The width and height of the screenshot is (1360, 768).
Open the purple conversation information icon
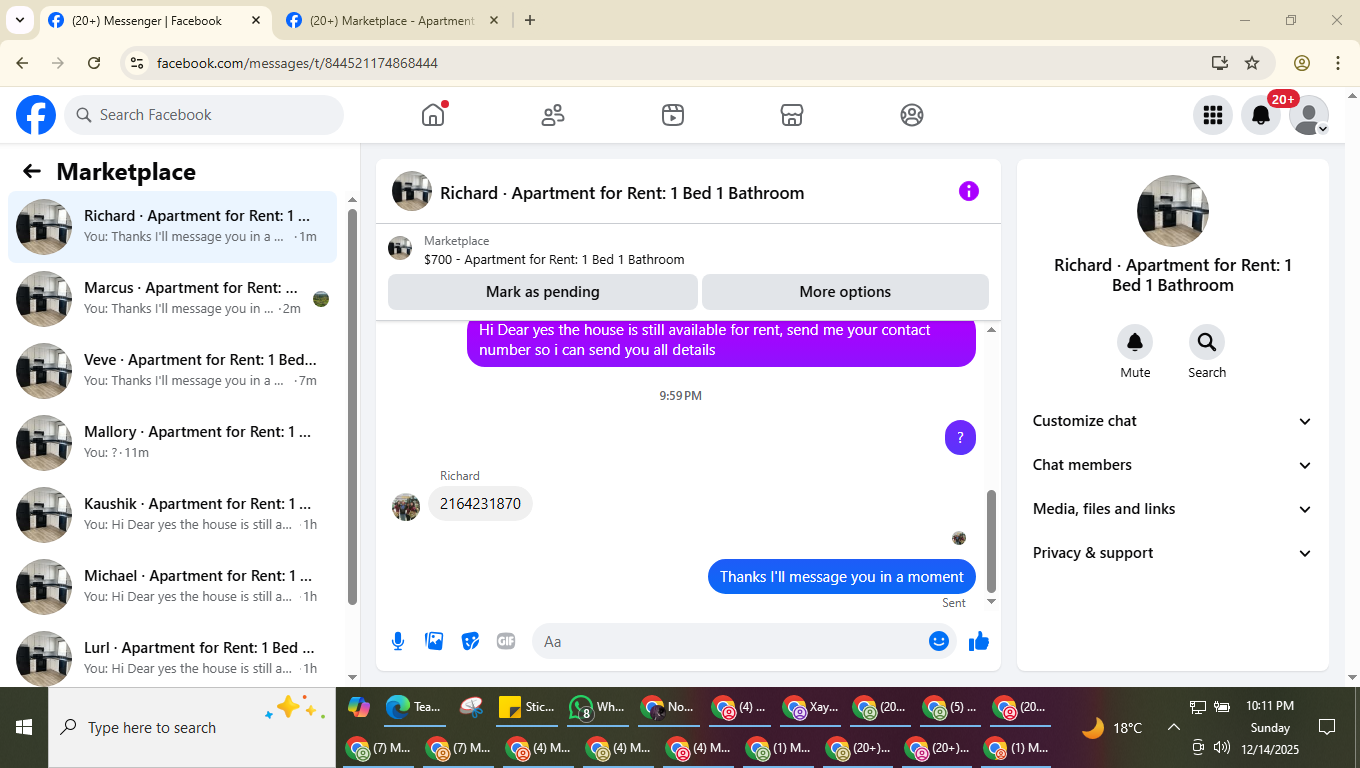pyautogui.click(x=968, y=191)
